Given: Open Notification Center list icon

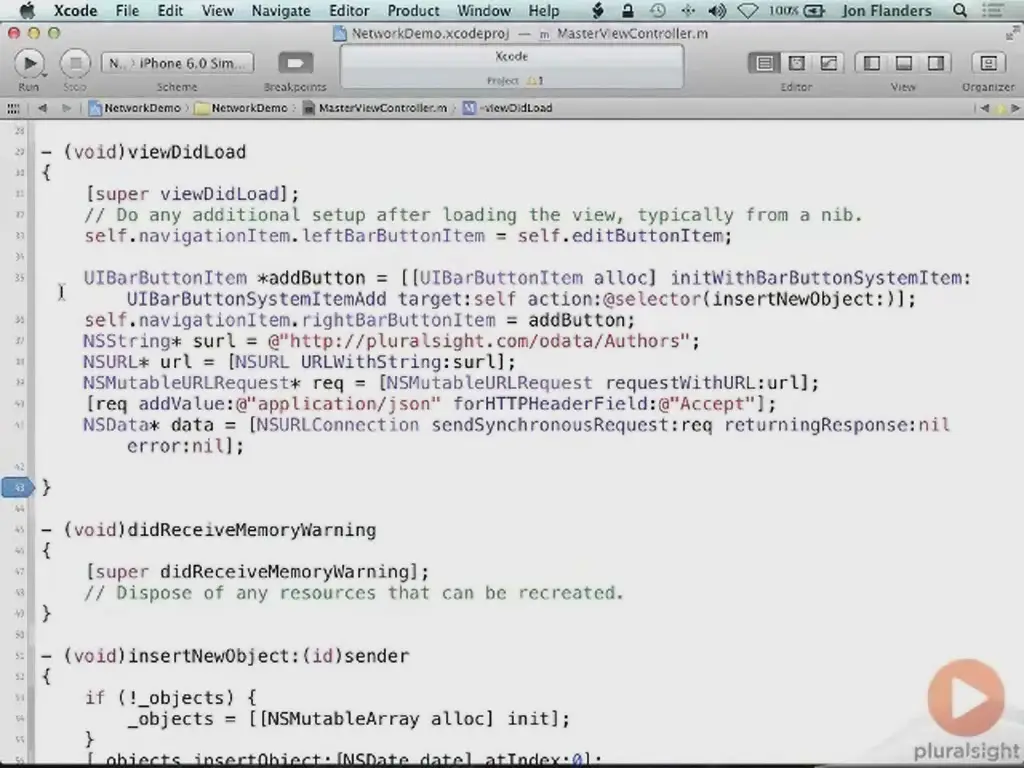Looking at the screenshot, I should pyautogui.click(x=995, y=10).
